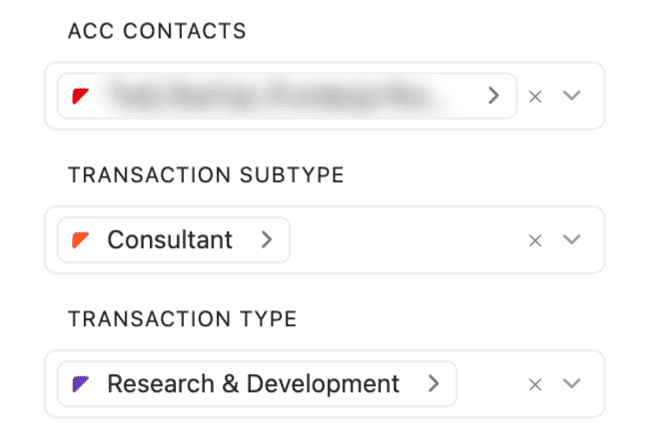Click the ACC CONTACTS field label

tap(157, 31)
